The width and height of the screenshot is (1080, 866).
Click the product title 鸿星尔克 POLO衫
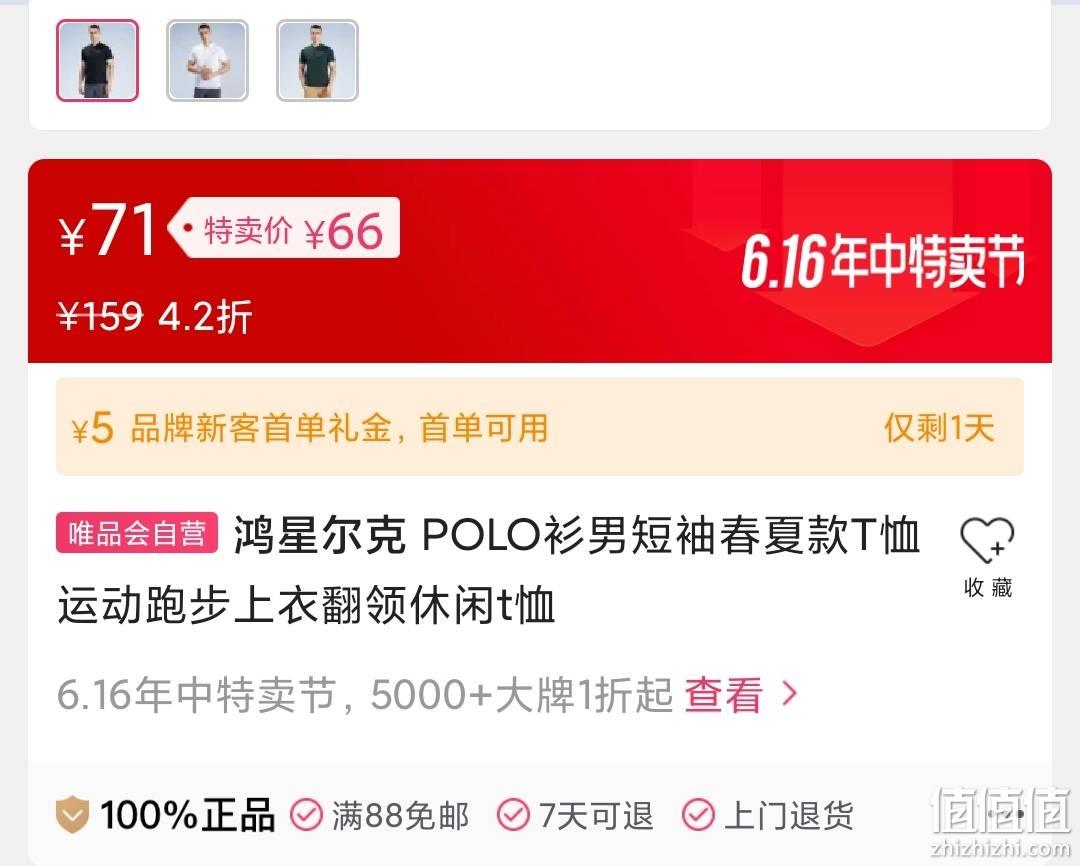pyautogui.click(x=488, y=570)
